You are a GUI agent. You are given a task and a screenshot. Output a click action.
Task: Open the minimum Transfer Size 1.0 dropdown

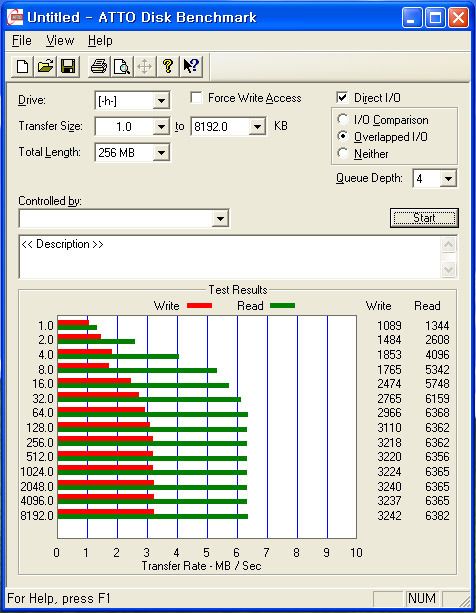161,127
